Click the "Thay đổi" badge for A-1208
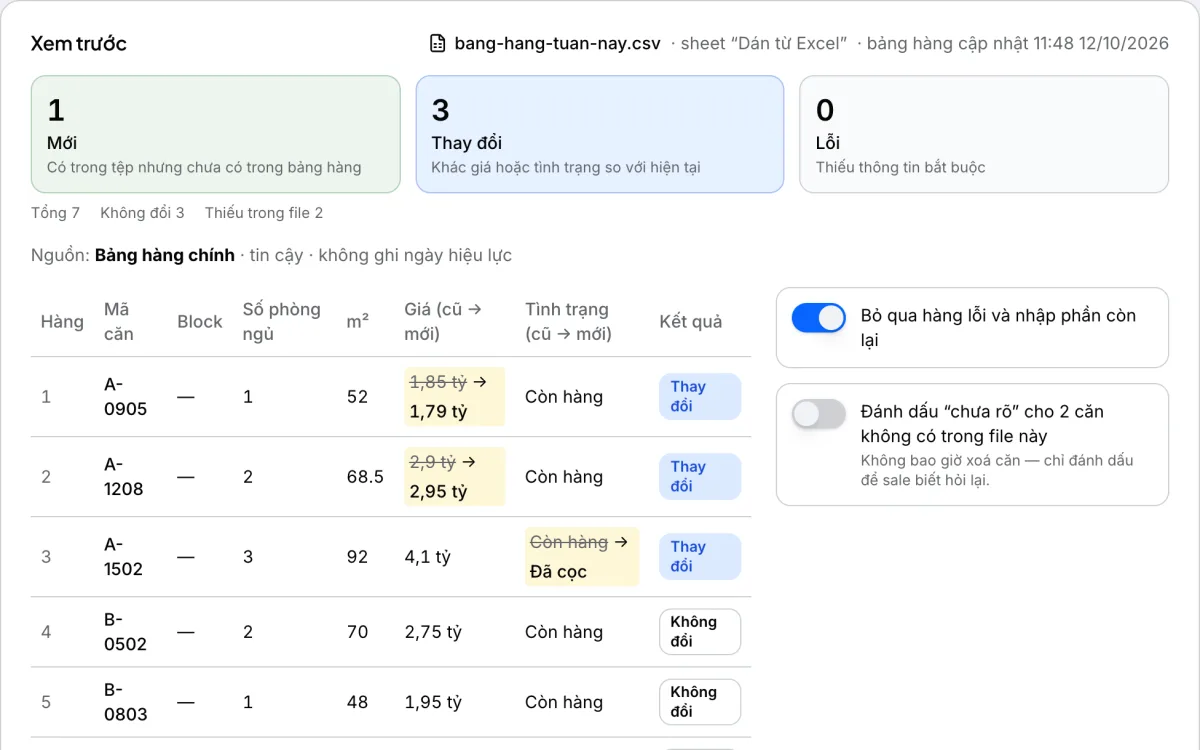The width and height of the screenshot is (1200, 750). [x=700, y=477]
